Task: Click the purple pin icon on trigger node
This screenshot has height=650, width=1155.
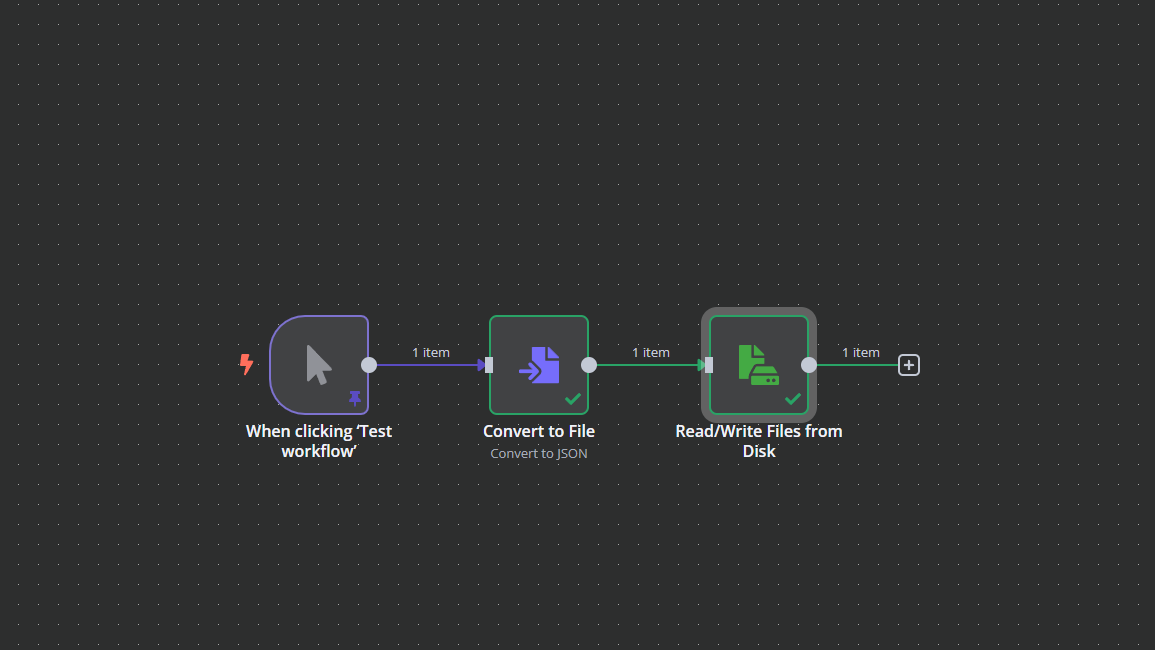Action: 355,399
